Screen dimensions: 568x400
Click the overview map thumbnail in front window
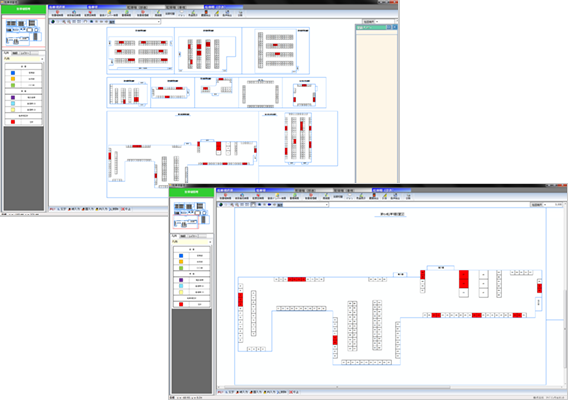pos(192,215)
